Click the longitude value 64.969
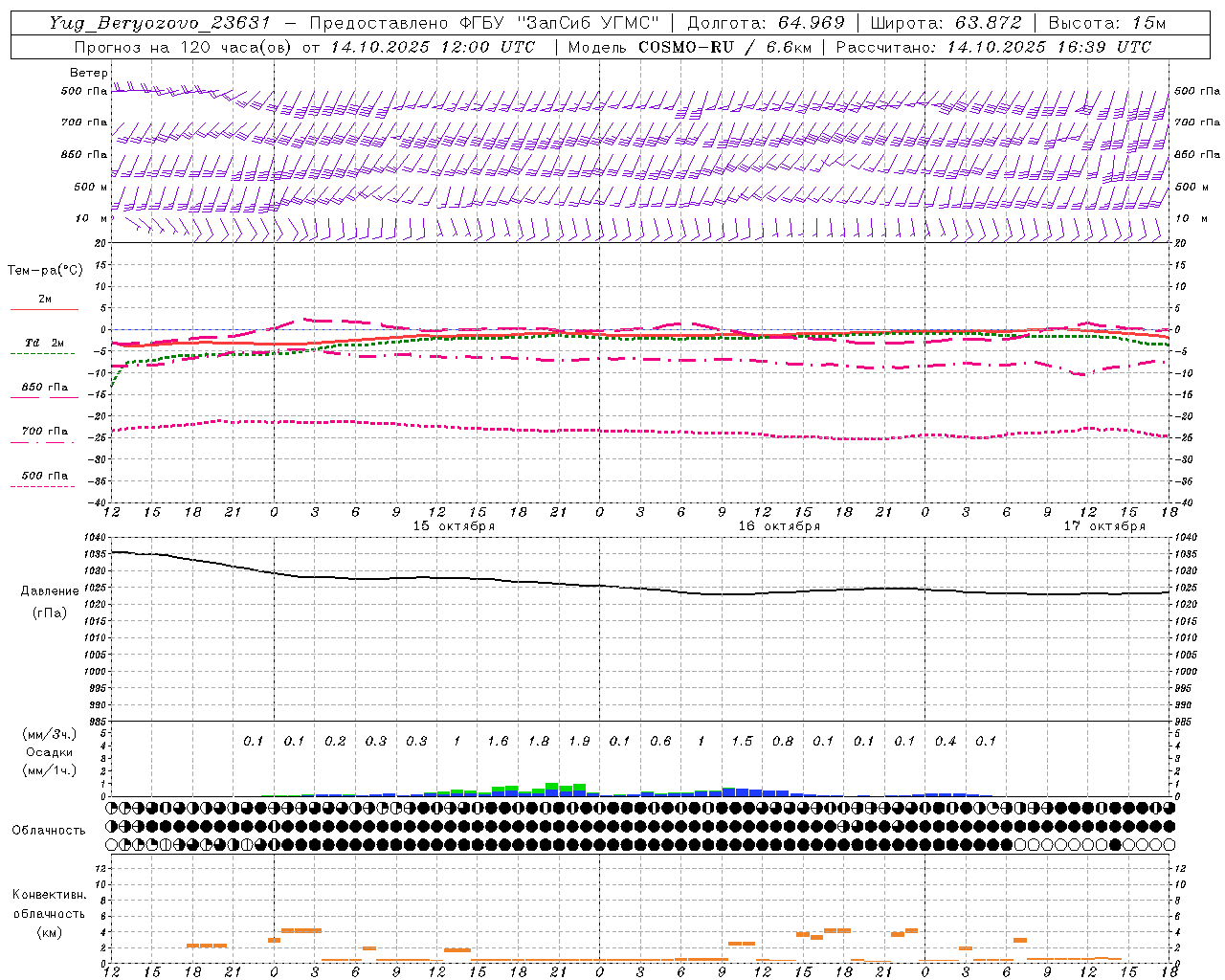The height and width of the screenshot is (980, 1225). 810,23
